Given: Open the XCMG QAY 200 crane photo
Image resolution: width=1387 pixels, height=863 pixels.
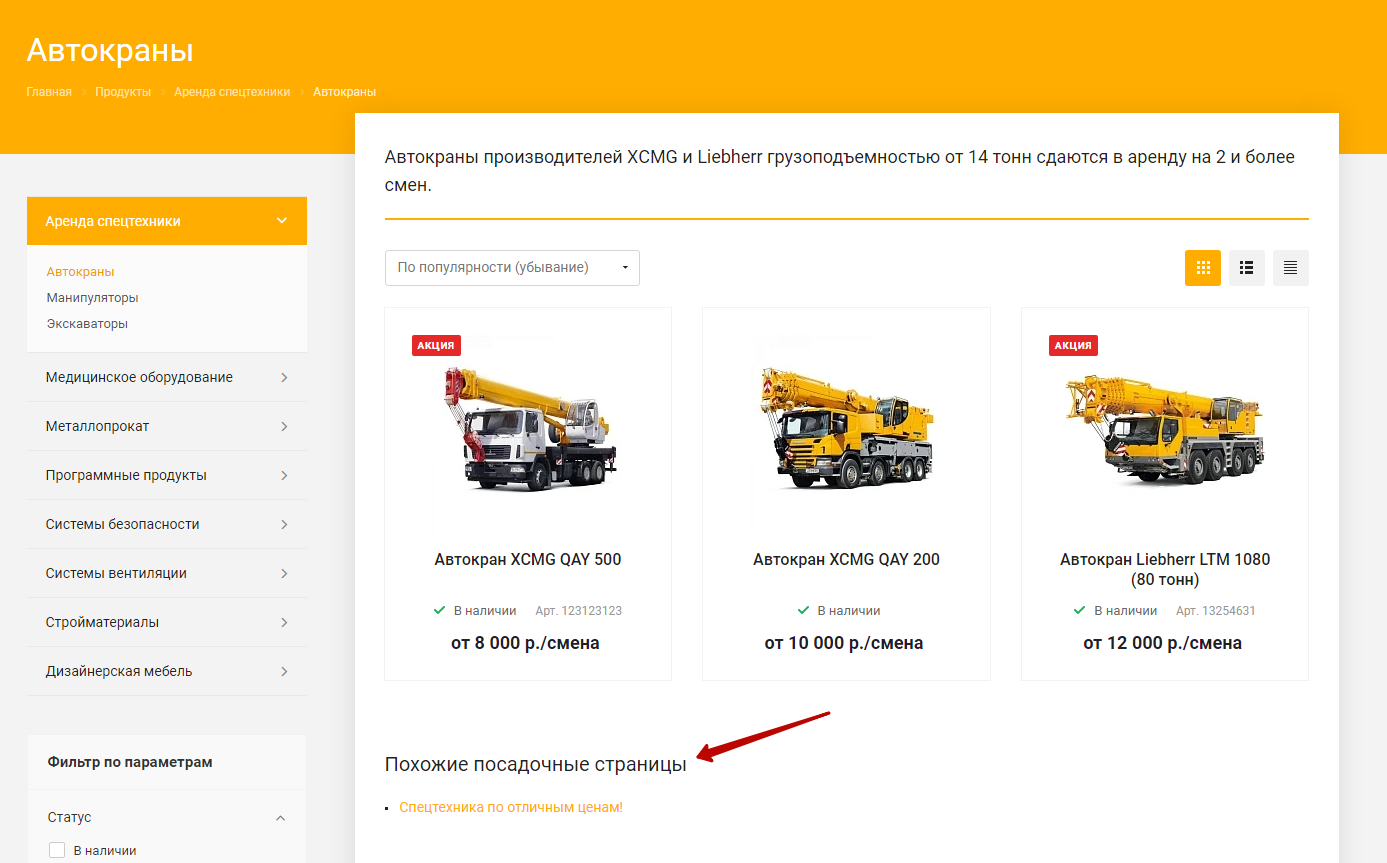Looking at the screenshot, I should click(x=846, y=426).
